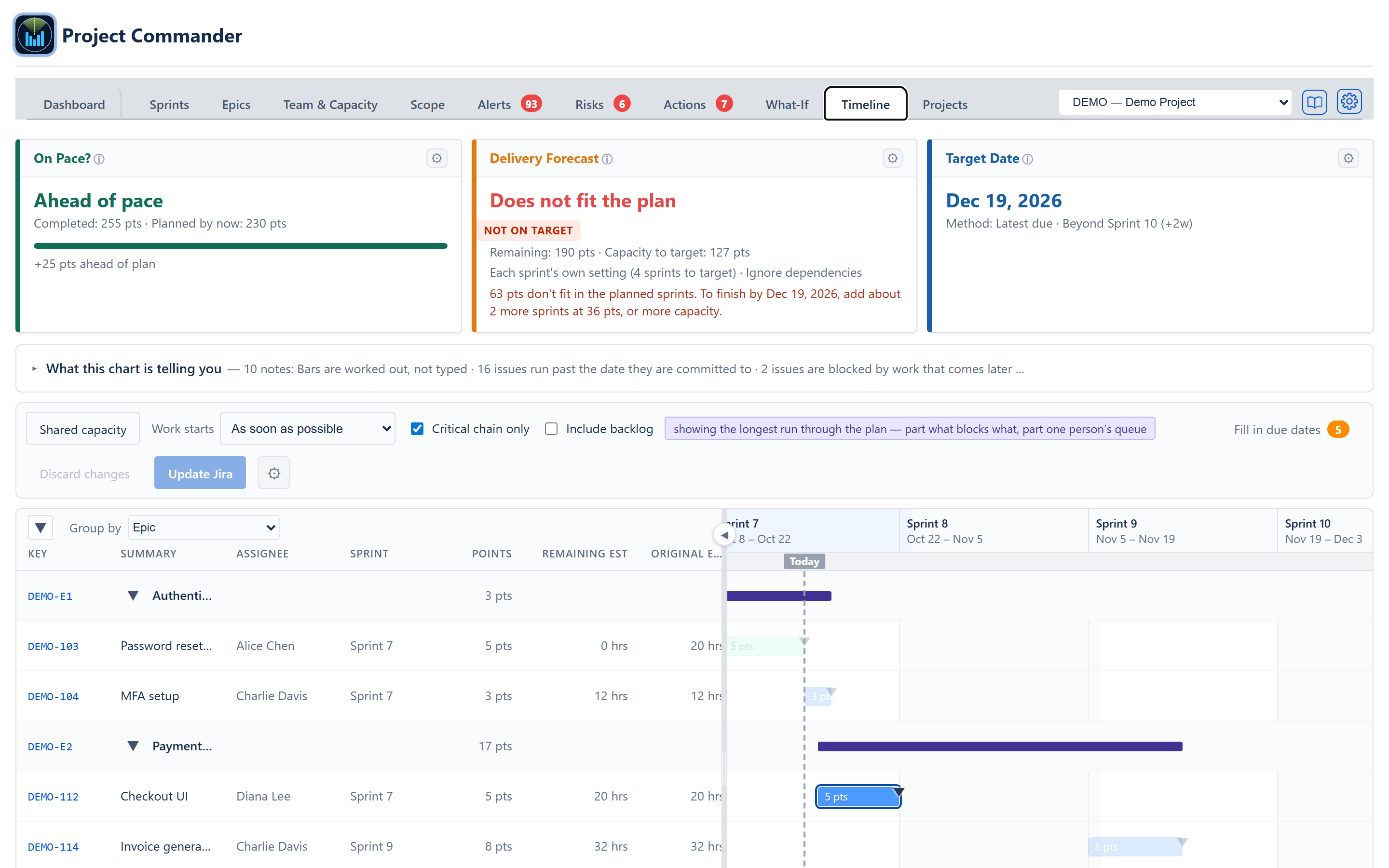
Task: Open Delivery Forecast card settings gear
Action: coord(892,159)
